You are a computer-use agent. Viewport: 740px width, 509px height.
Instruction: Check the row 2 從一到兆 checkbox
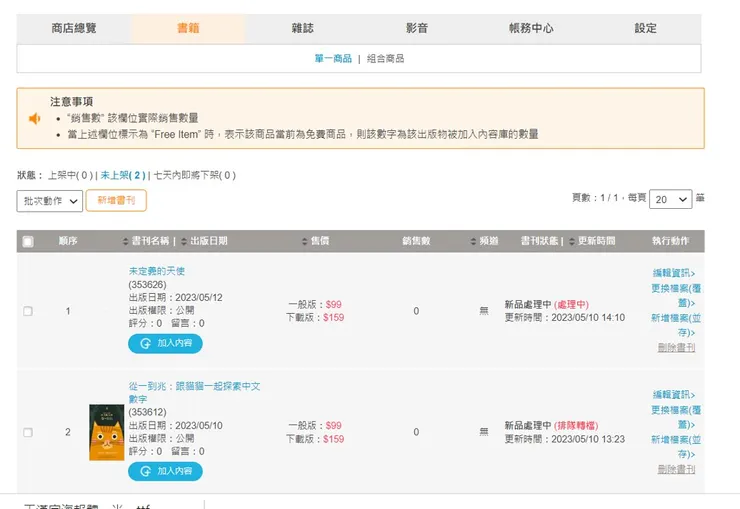point(28,433)
